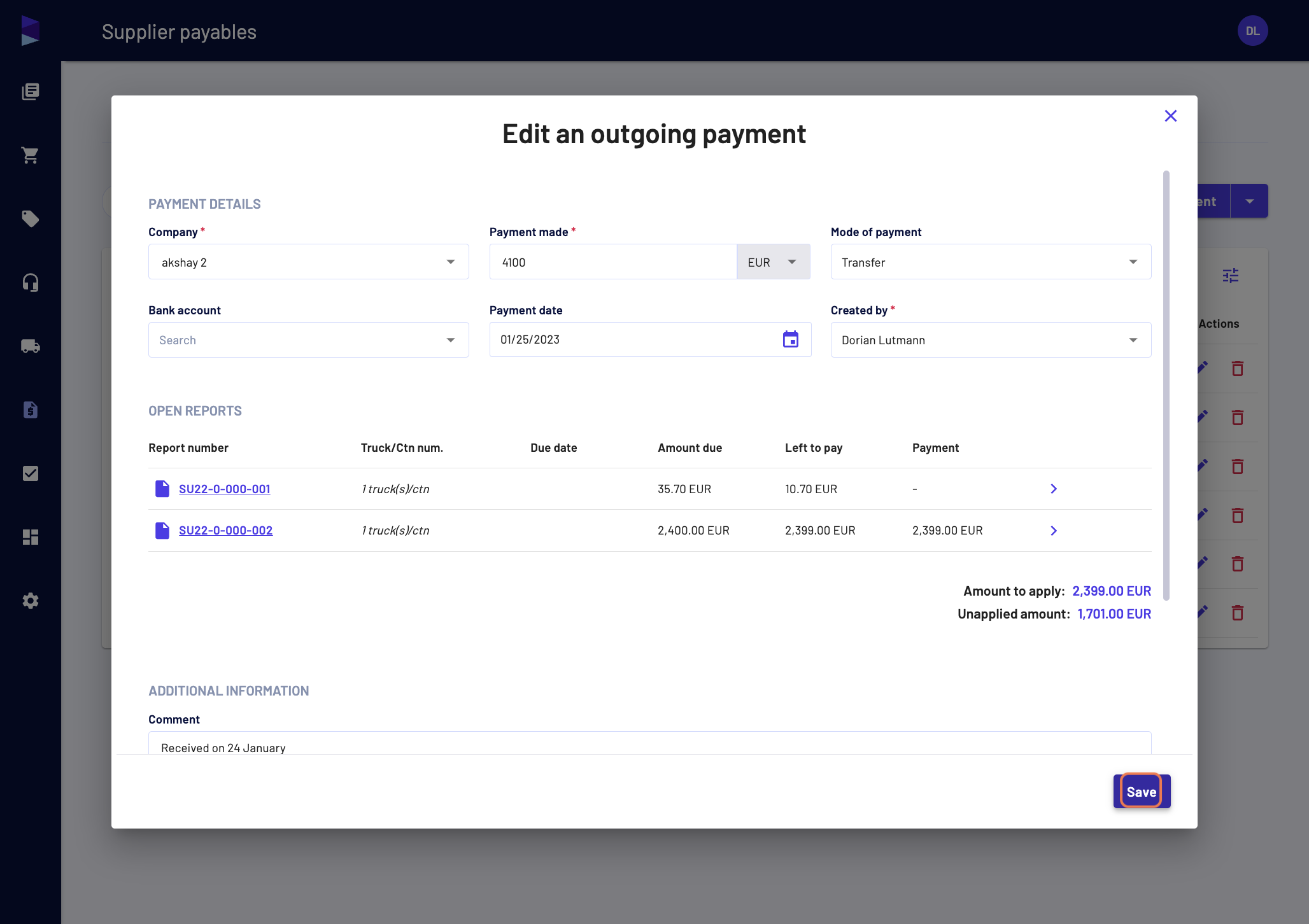Open the truck shipments sidebar icon

(x=31, y=346)
